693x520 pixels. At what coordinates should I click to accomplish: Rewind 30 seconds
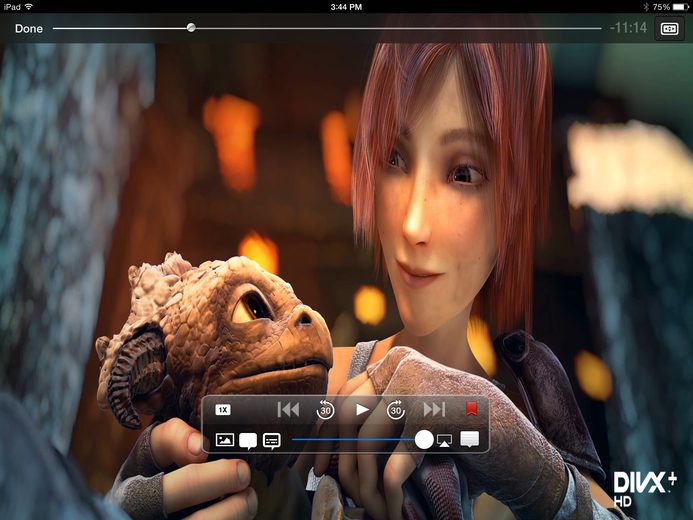325,410
